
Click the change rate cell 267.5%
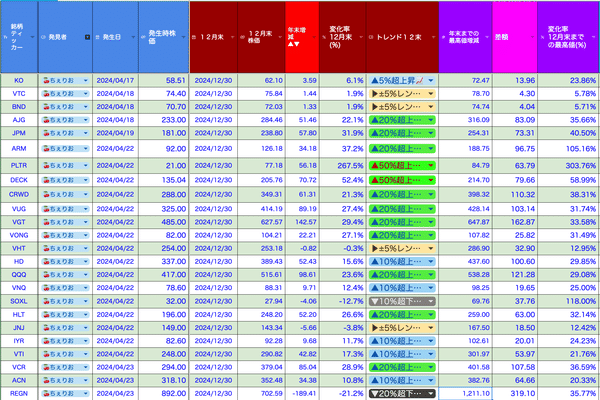(343, 166)
